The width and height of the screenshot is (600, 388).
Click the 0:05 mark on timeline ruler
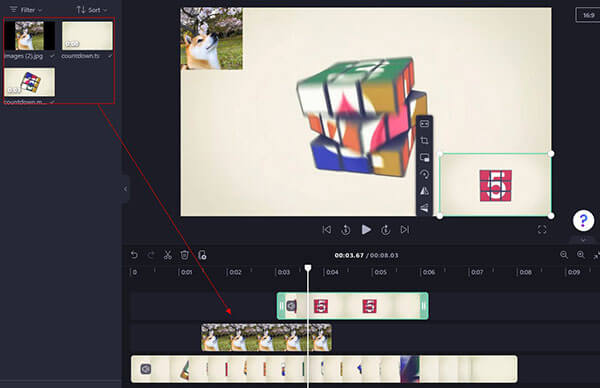(x=380, y=272)
